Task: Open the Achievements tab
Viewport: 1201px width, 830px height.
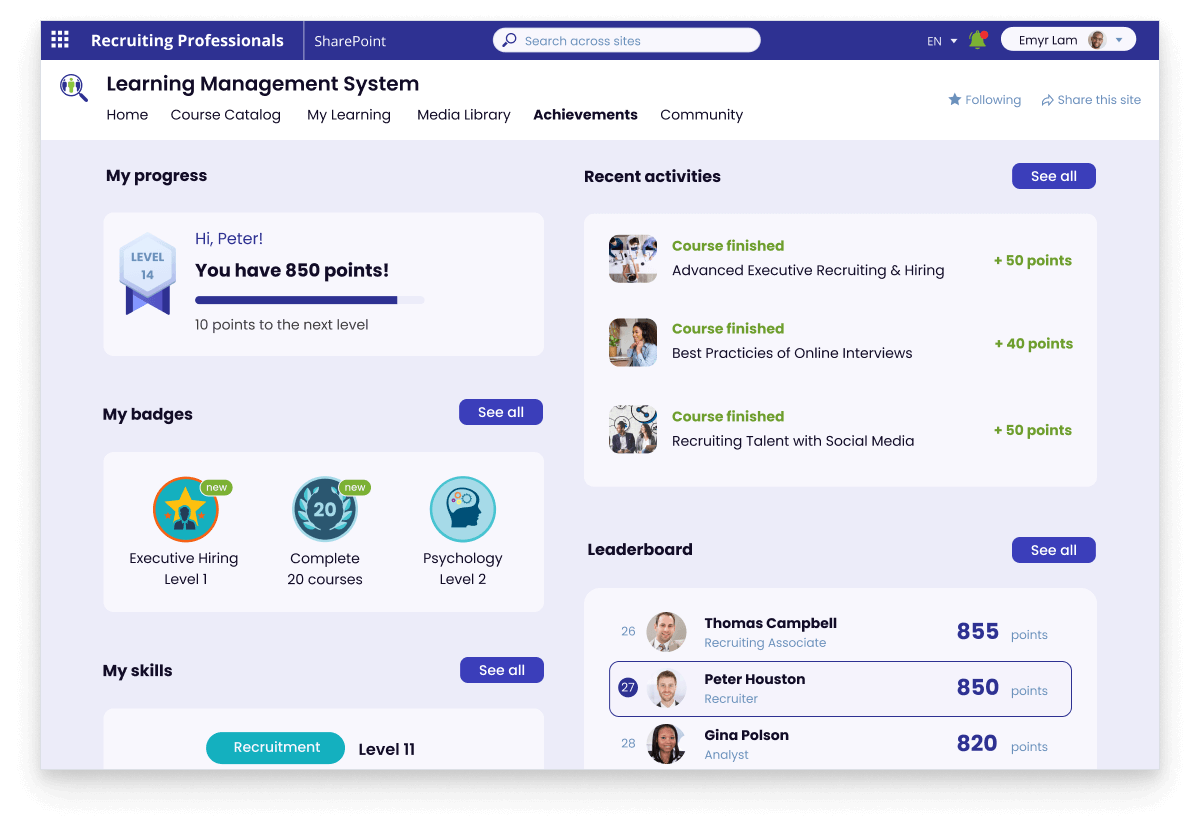Action: tap(585, 115)
